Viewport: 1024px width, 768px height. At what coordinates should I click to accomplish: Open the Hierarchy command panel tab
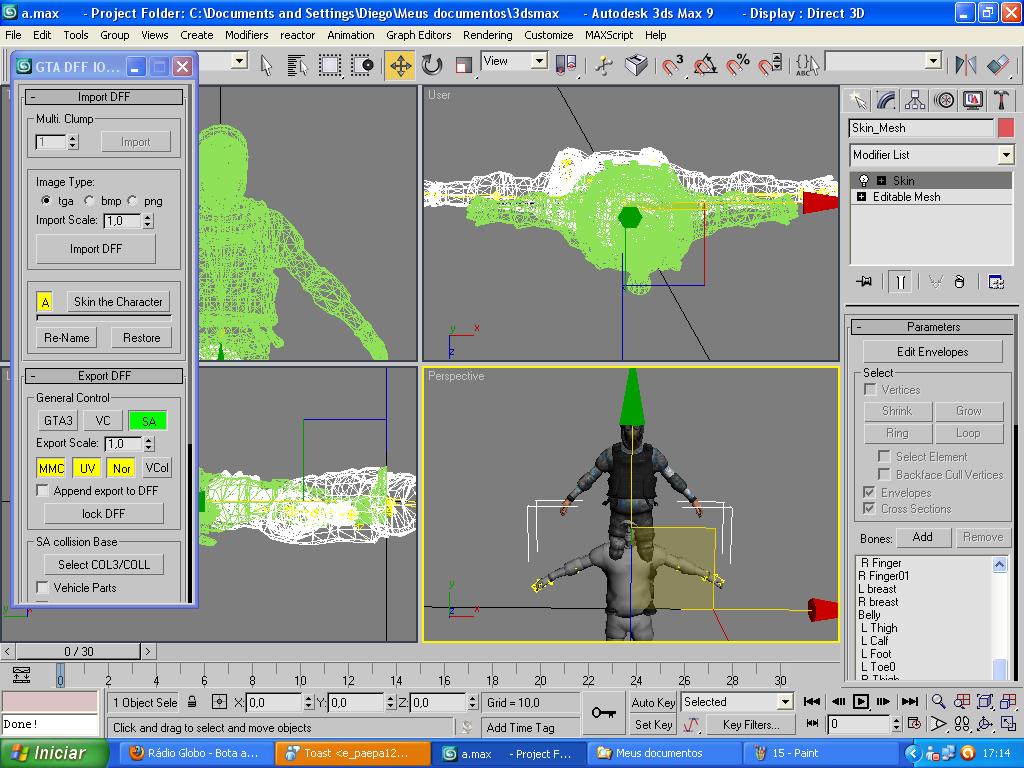pos(915,100)
